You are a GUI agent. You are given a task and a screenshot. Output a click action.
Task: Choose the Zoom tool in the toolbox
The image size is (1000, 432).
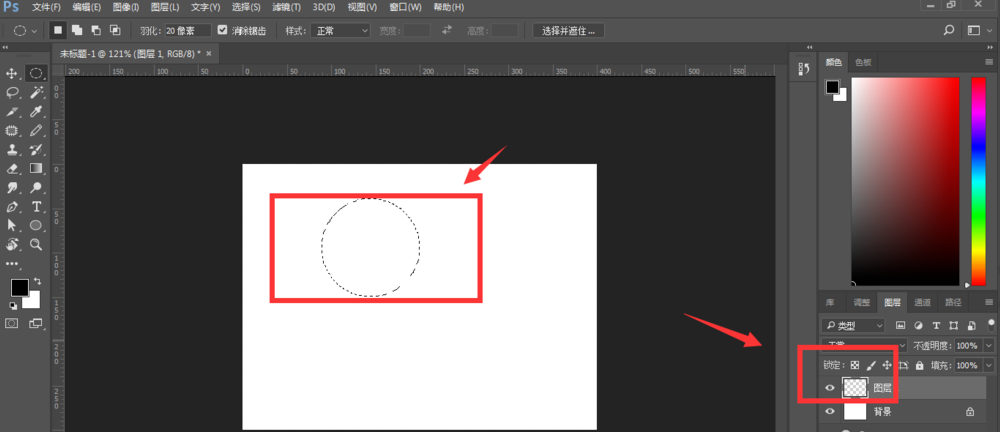(x=36, y=244)
